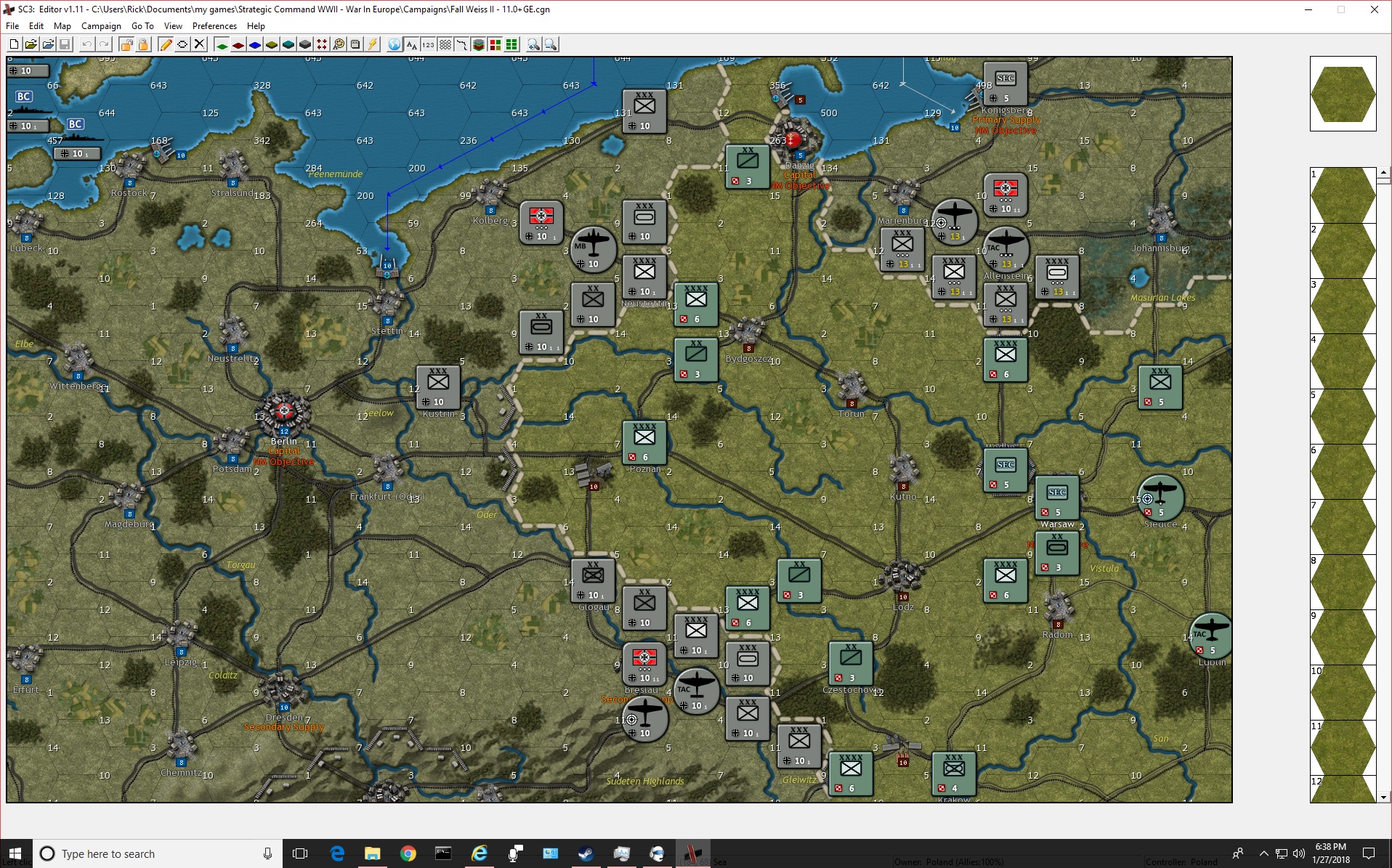Open the File menu
Image resolution: width=1392 pixels, height=868 pixels.
12,26
